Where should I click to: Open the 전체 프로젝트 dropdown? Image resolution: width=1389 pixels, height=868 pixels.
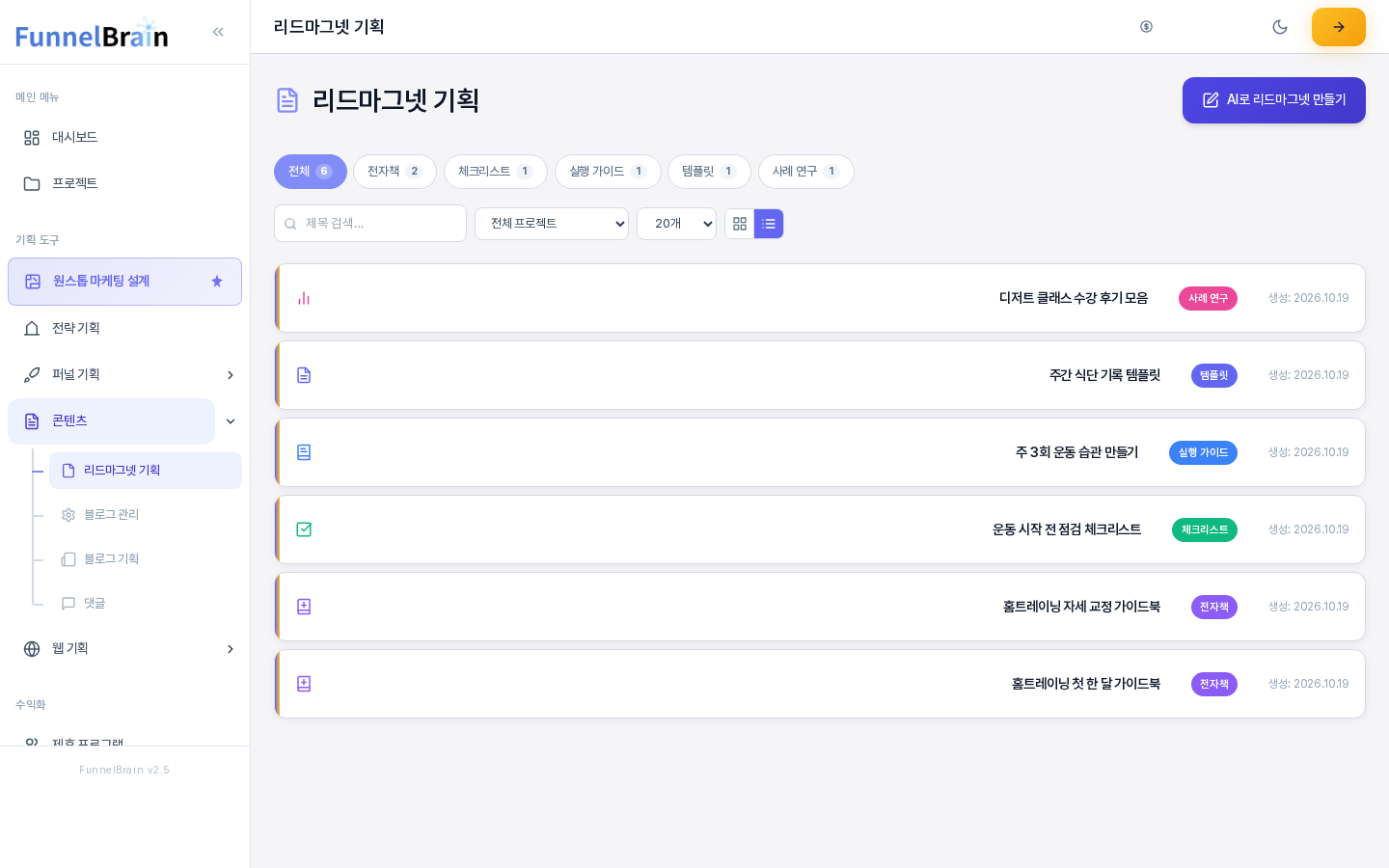(552, 224)
